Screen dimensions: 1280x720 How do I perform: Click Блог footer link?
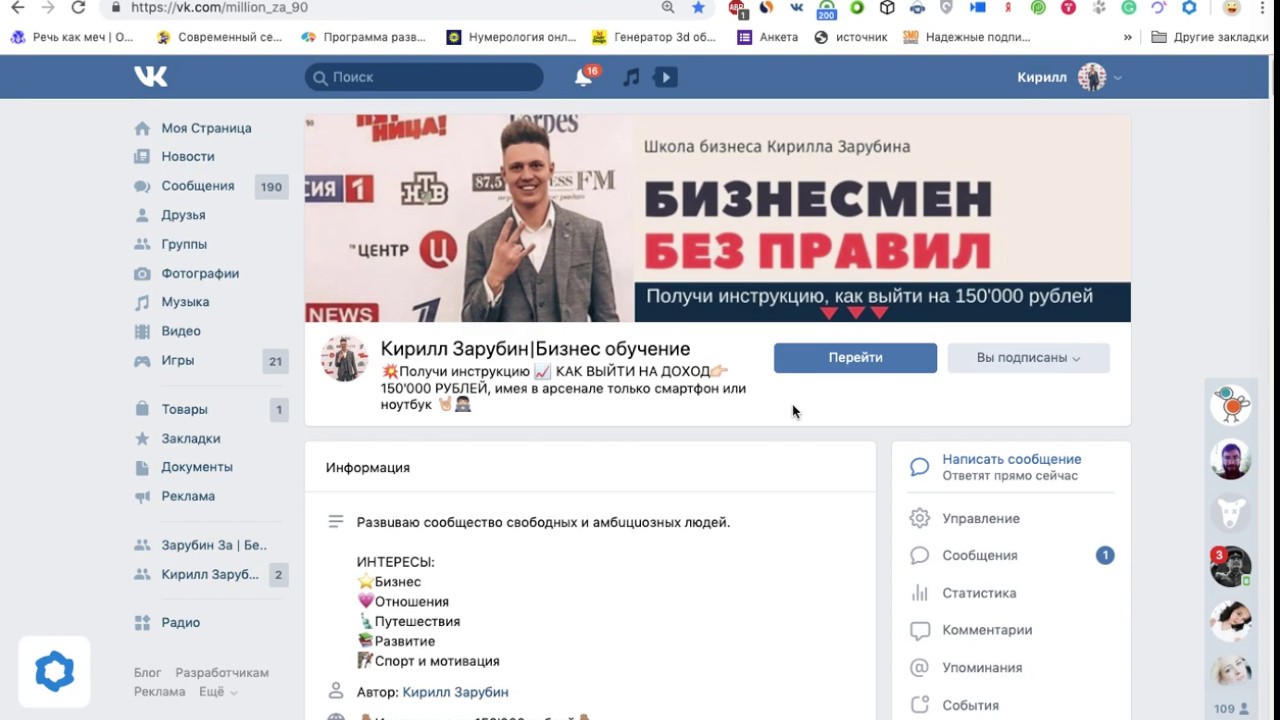[x=147, y=673]
